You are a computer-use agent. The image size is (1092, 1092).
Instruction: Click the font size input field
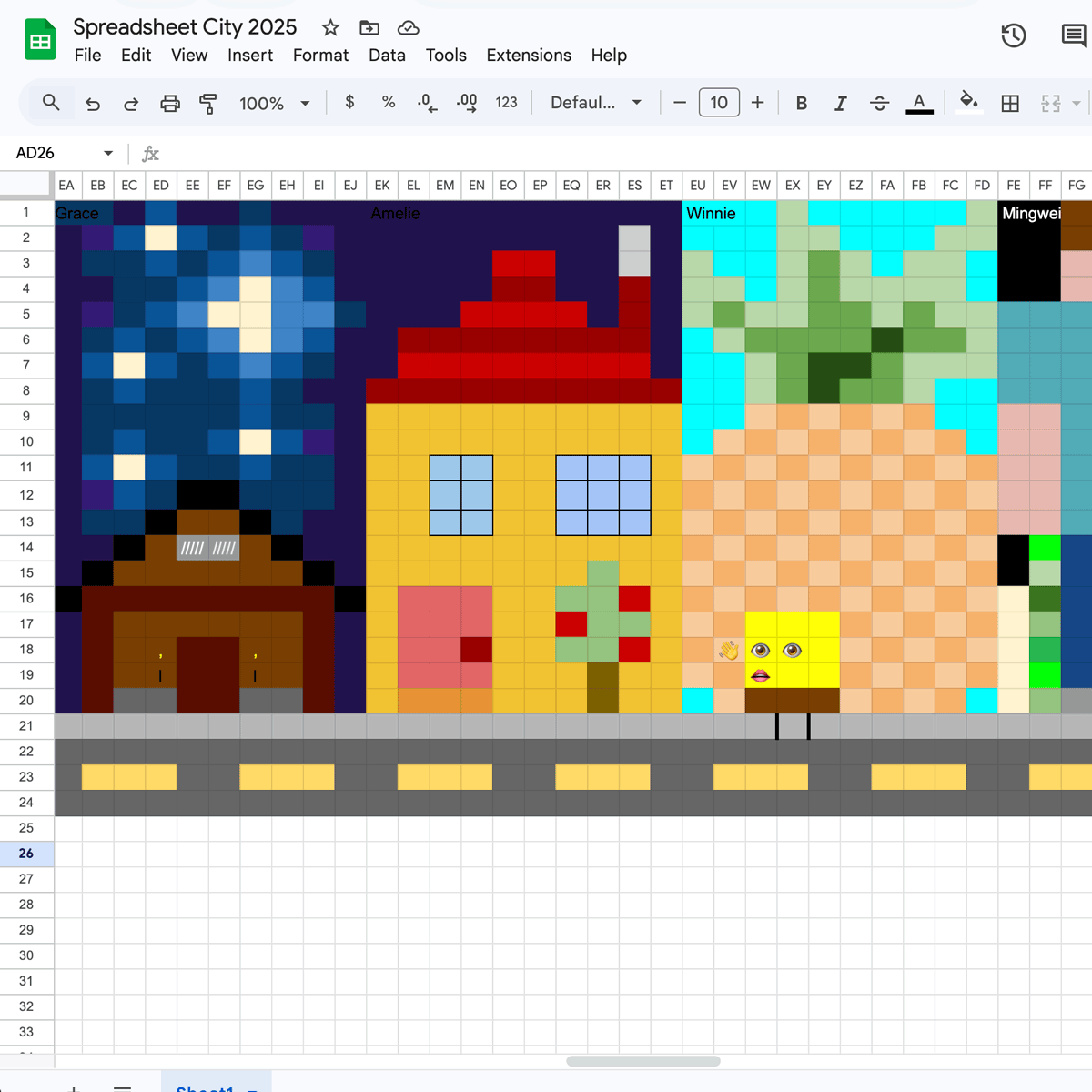pos(719,103)
